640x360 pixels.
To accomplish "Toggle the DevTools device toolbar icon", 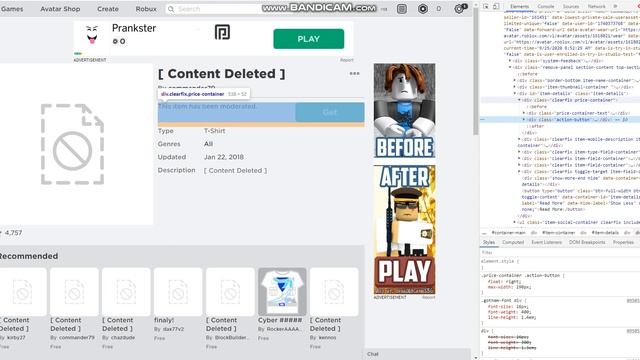I will pos(496,6).
